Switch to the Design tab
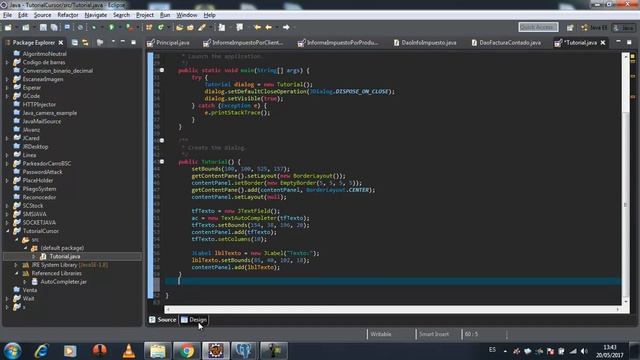 [x=194, y=320]
